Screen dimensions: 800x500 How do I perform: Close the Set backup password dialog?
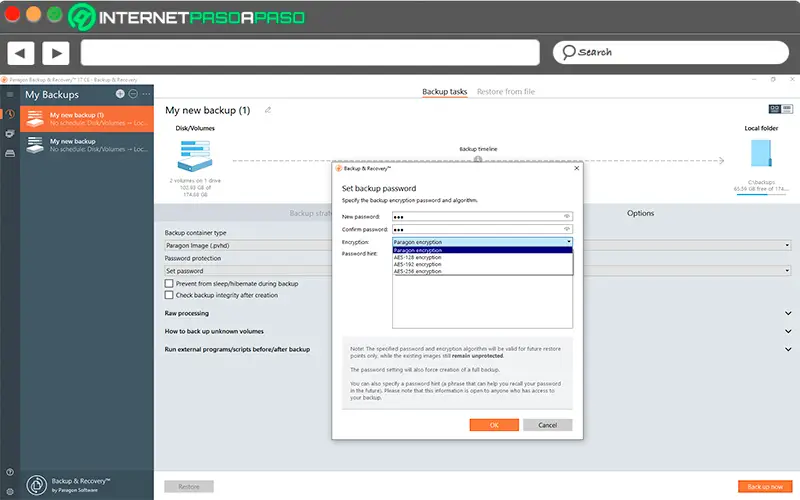coord(577,168)
